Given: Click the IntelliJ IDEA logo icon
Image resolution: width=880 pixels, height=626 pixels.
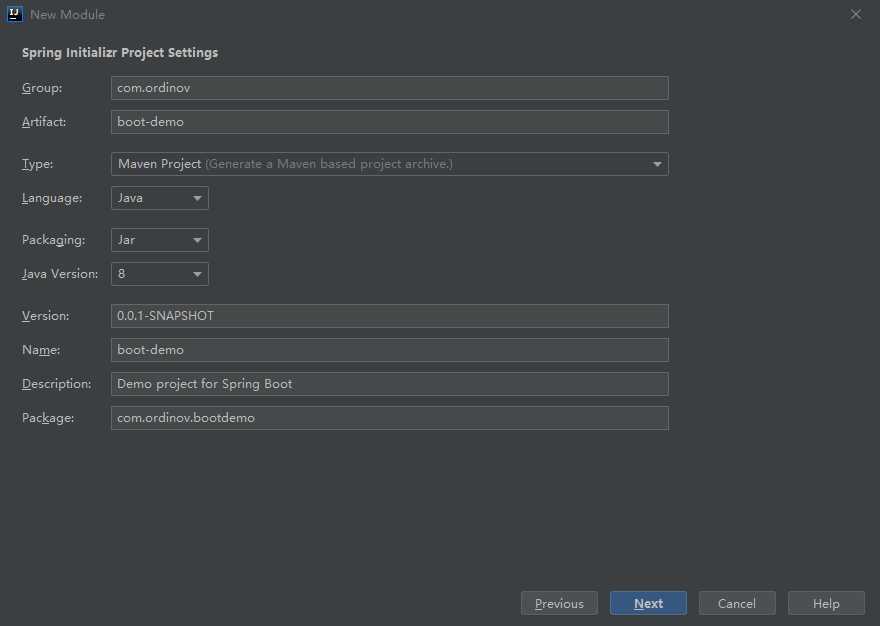Looking at the screenshot, I should pyautogui.click(x=15, y=14).
